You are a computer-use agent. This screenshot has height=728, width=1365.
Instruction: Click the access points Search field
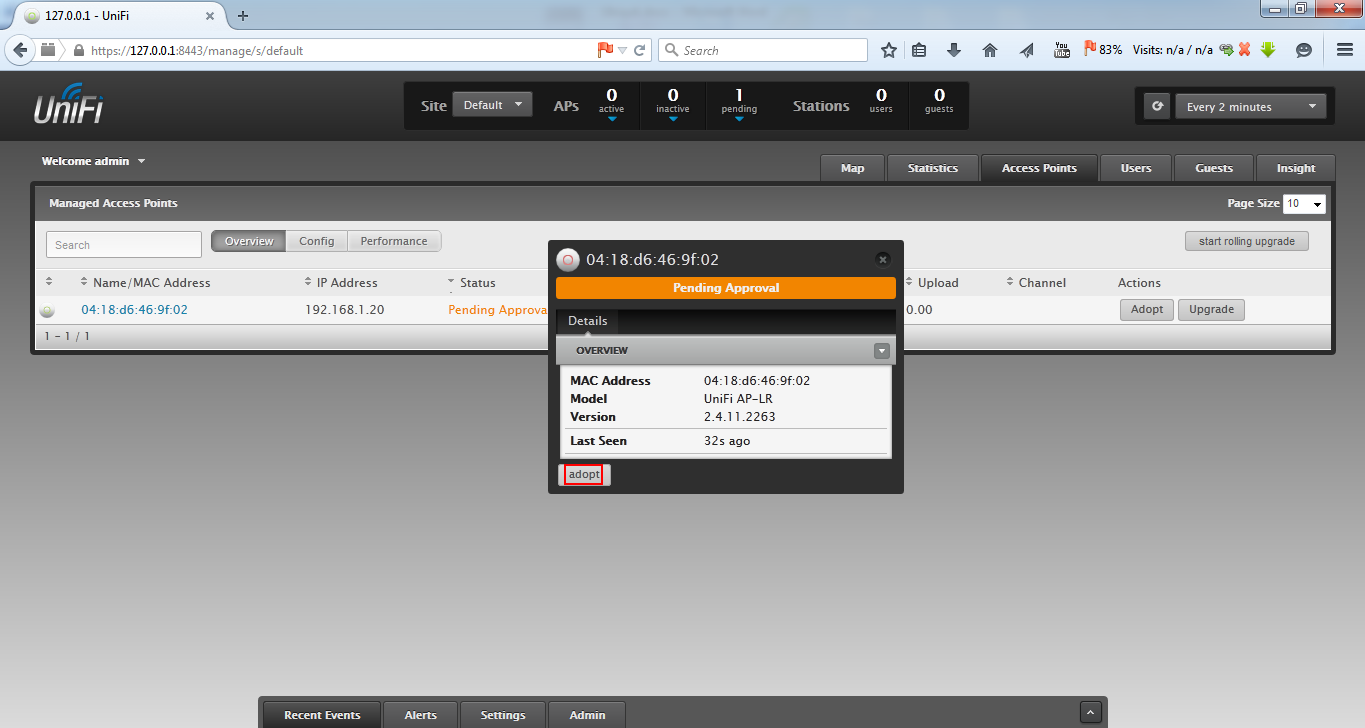(124, 245)
